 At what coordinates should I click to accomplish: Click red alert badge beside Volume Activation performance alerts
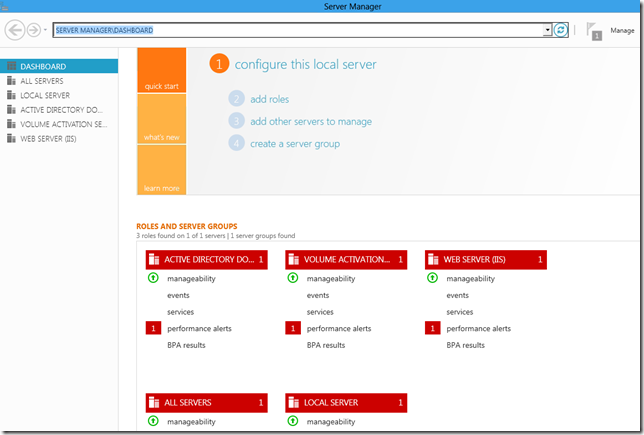[293, 328]
